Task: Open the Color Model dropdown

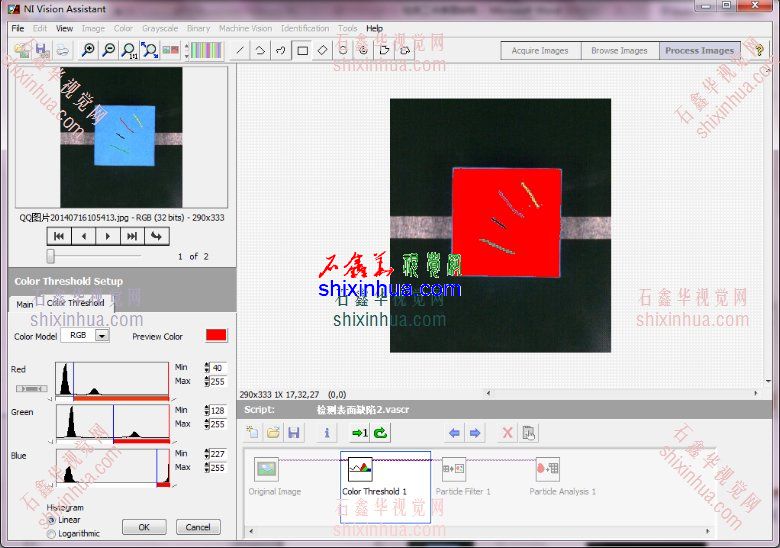Action: 101,336
